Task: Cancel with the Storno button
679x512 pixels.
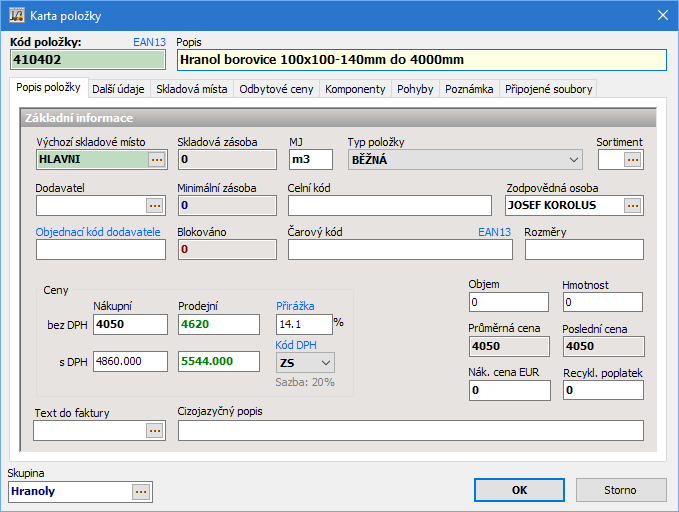Action: pos(621,490)
